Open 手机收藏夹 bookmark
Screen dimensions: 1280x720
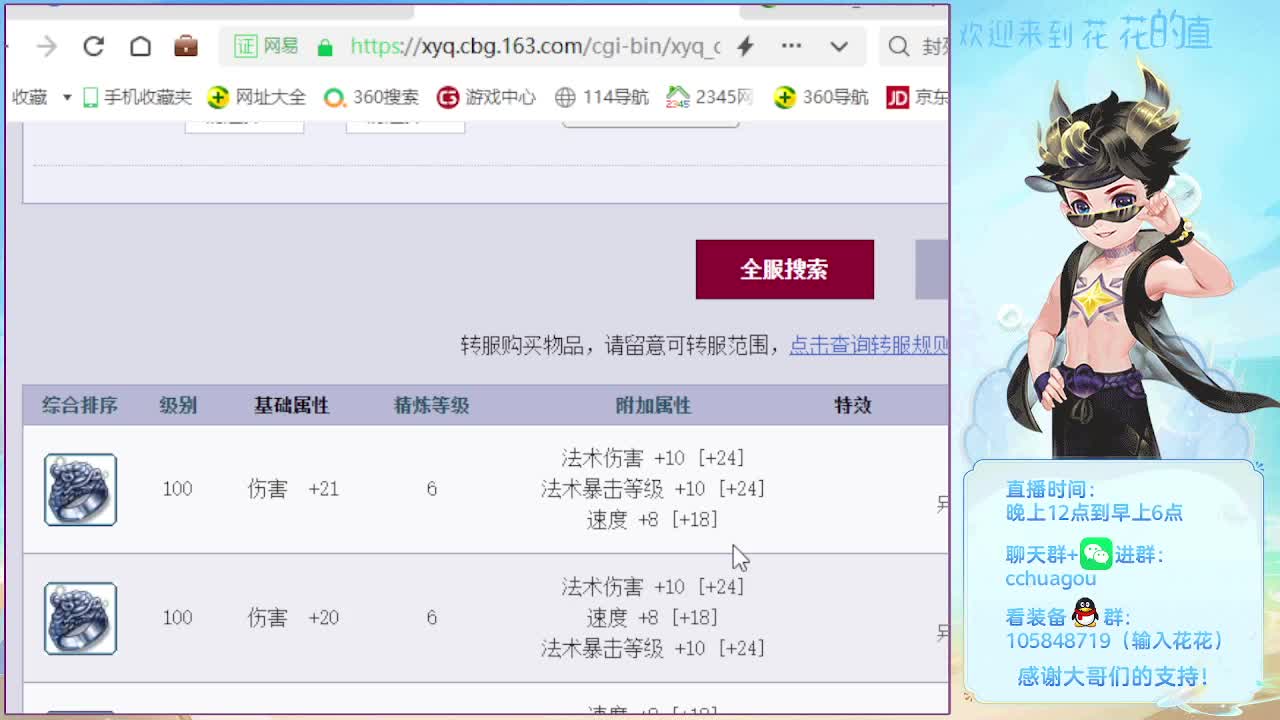click(x=137, y=97)
